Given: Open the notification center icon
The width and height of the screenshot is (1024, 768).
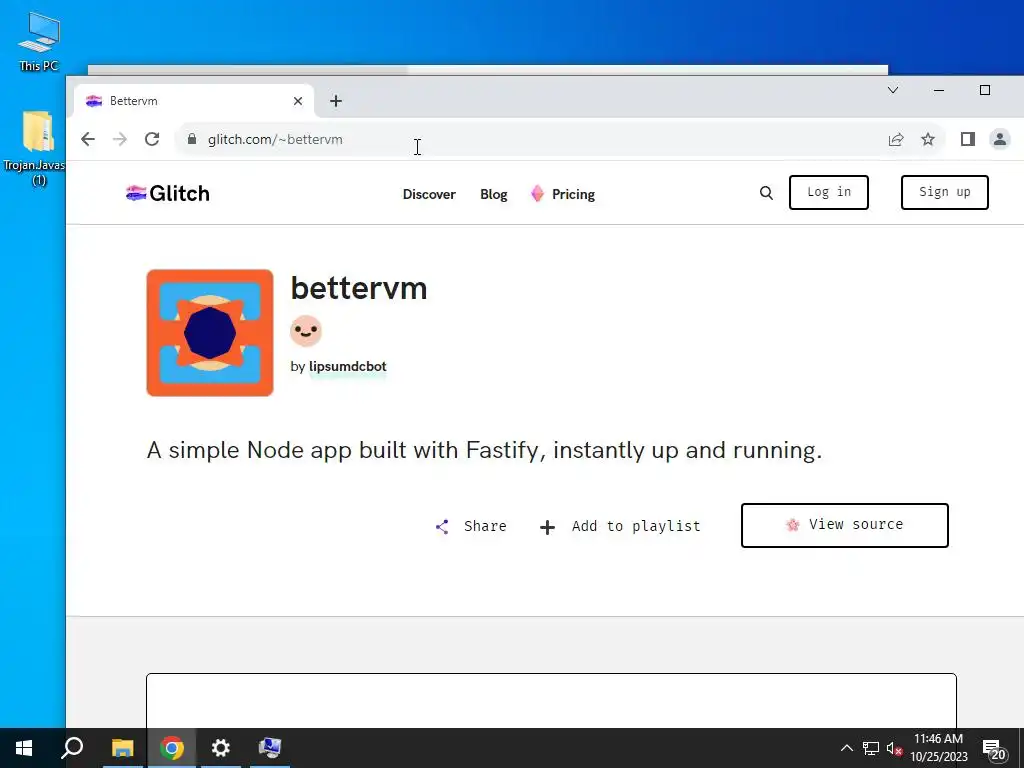Looking at the screenshot, I should tap(993, 749).
